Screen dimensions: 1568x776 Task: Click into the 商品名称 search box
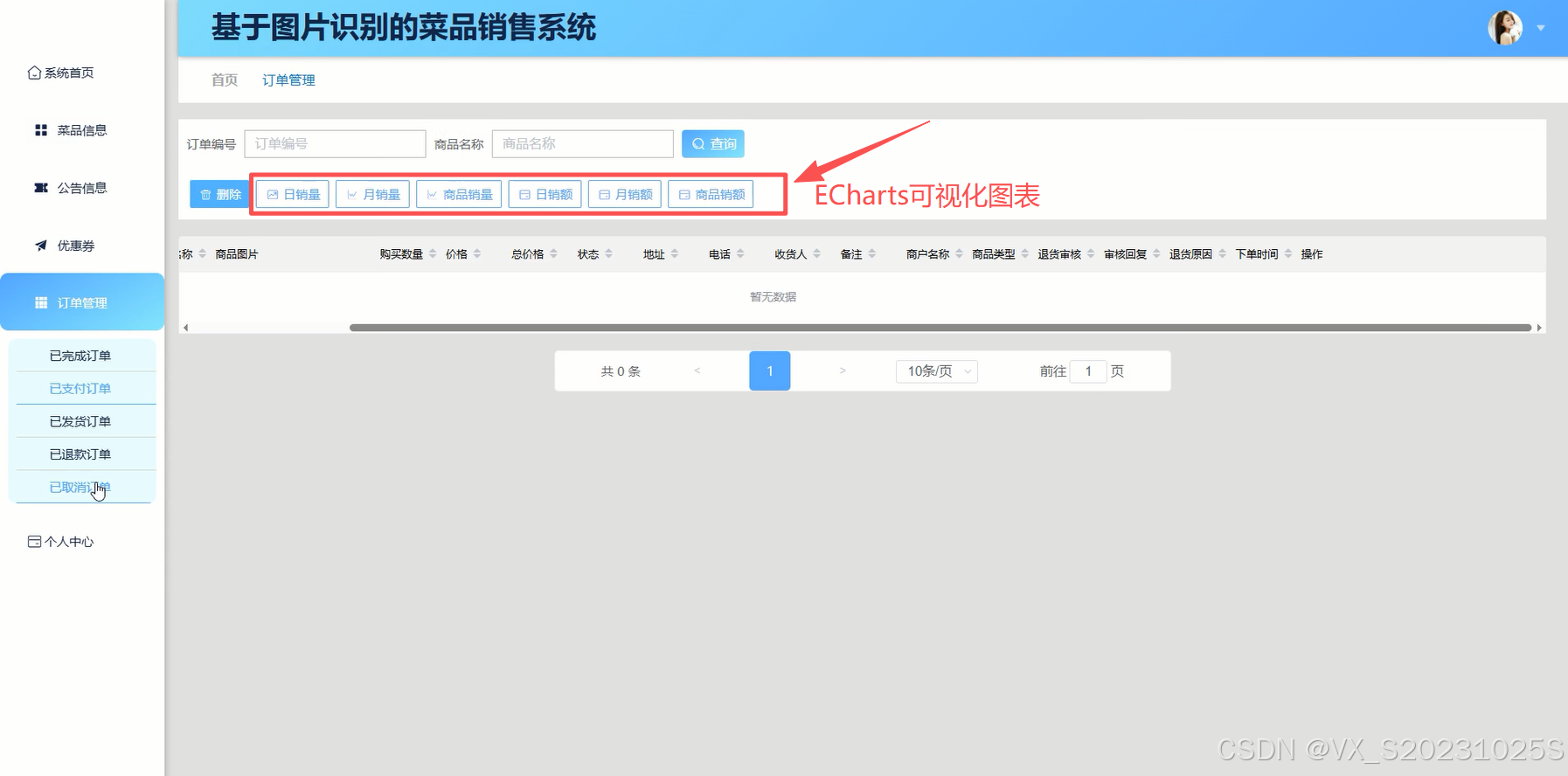(x=583, y=144)
